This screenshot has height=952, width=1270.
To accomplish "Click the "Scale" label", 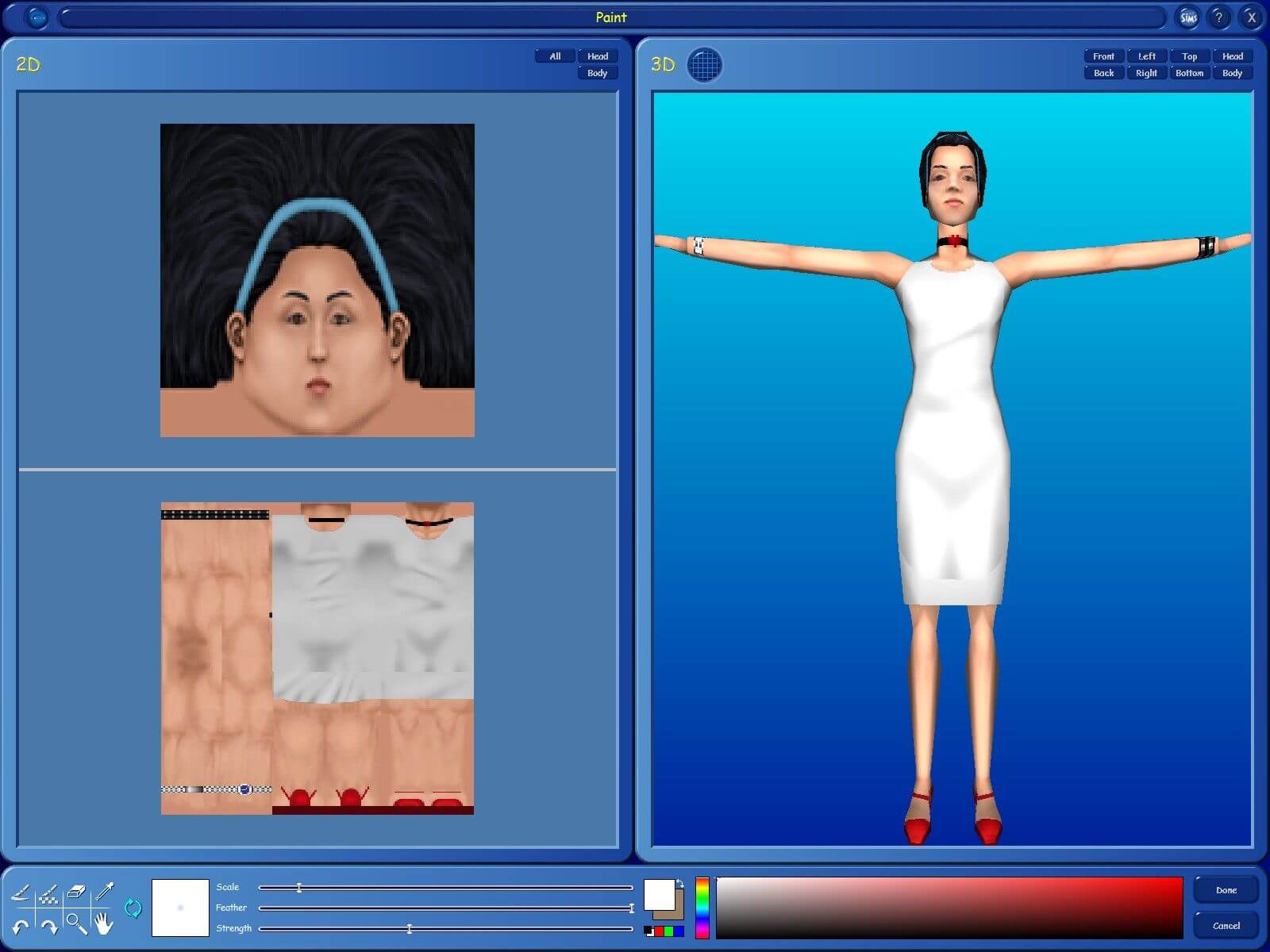I will (228, 887).
